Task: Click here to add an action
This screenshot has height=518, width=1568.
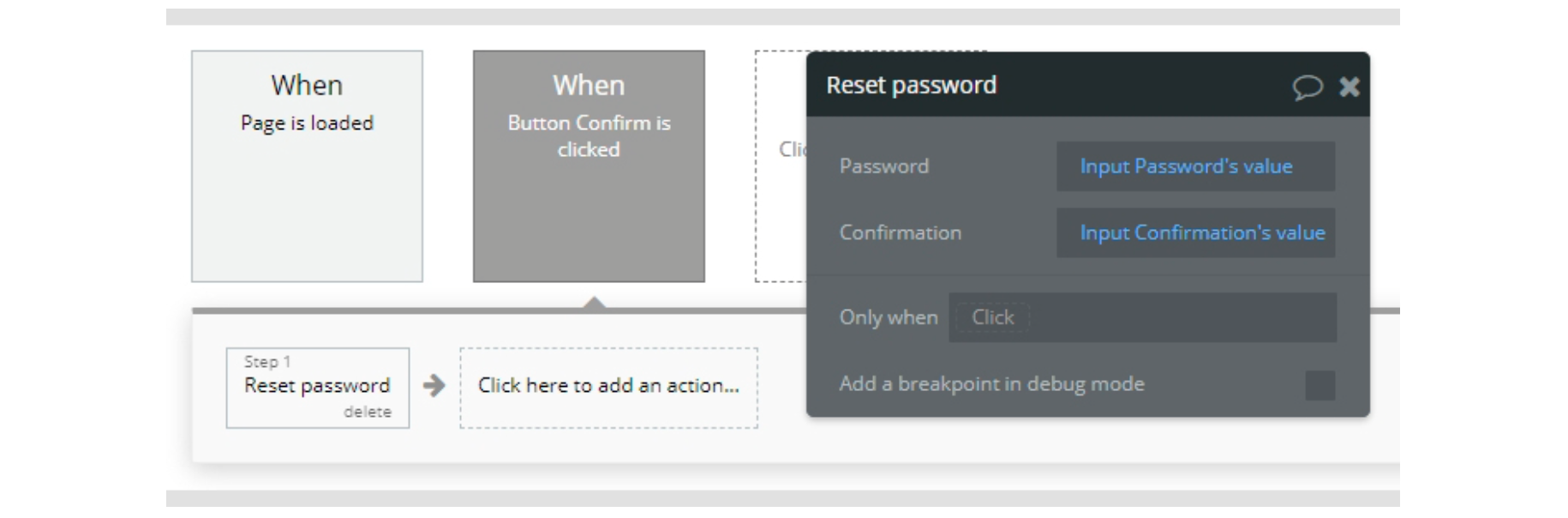Action: click(x=608, y=387)
